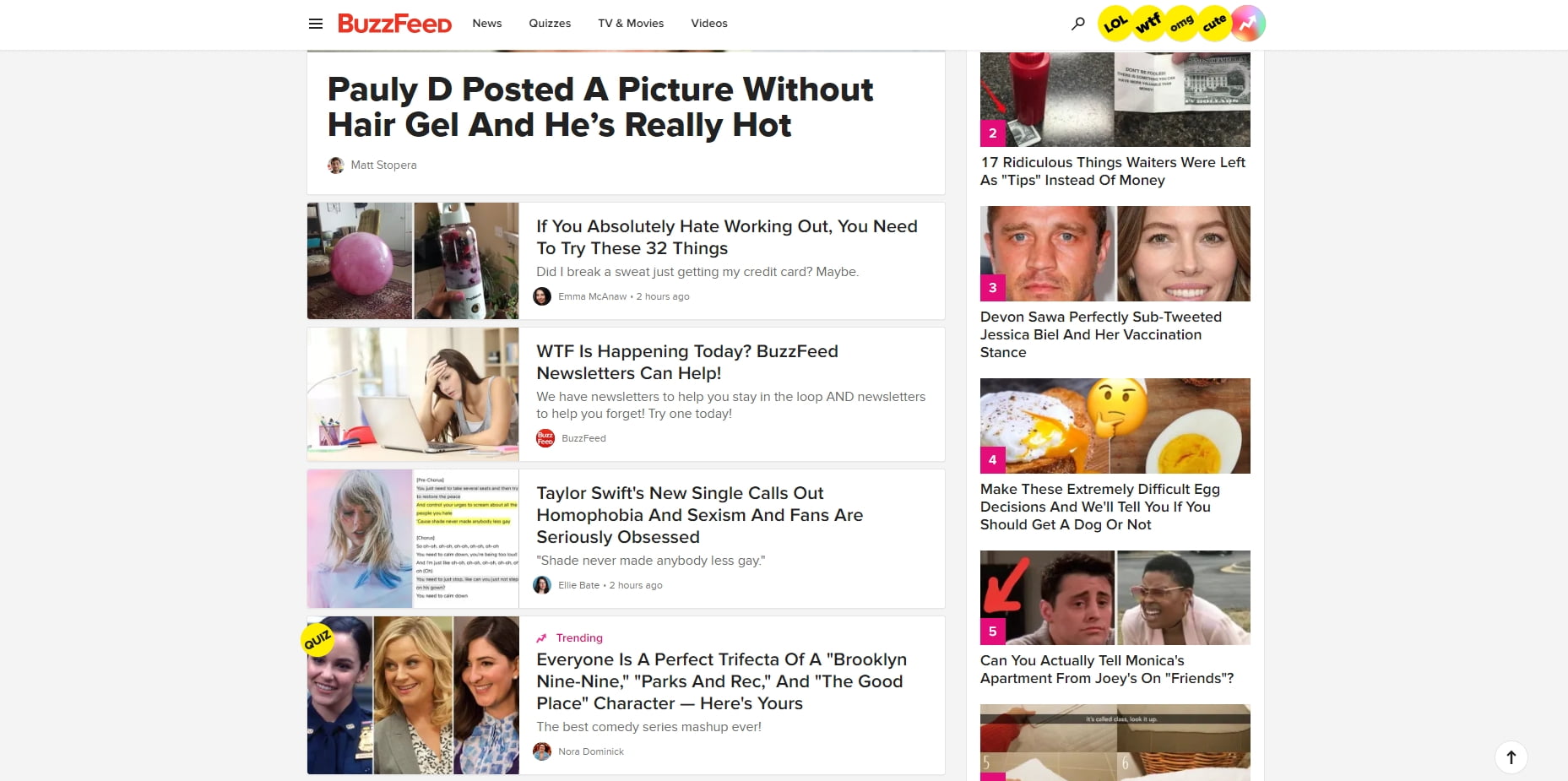Open the Quizzes menu item
The height and width of the screenshot is (781, 1568).
550,24
